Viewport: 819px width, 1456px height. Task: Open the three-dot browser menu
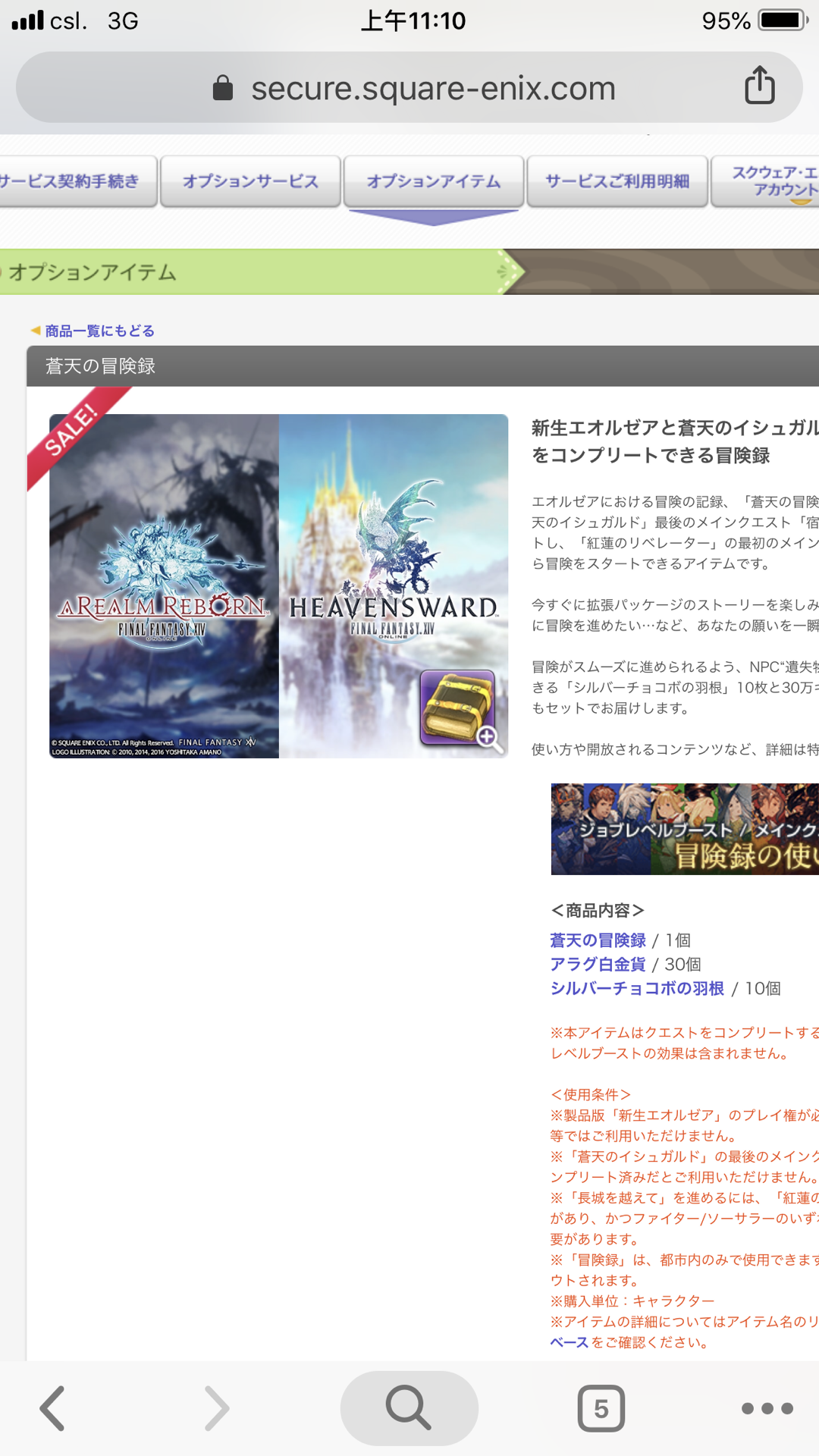(x=767, y=1408)
